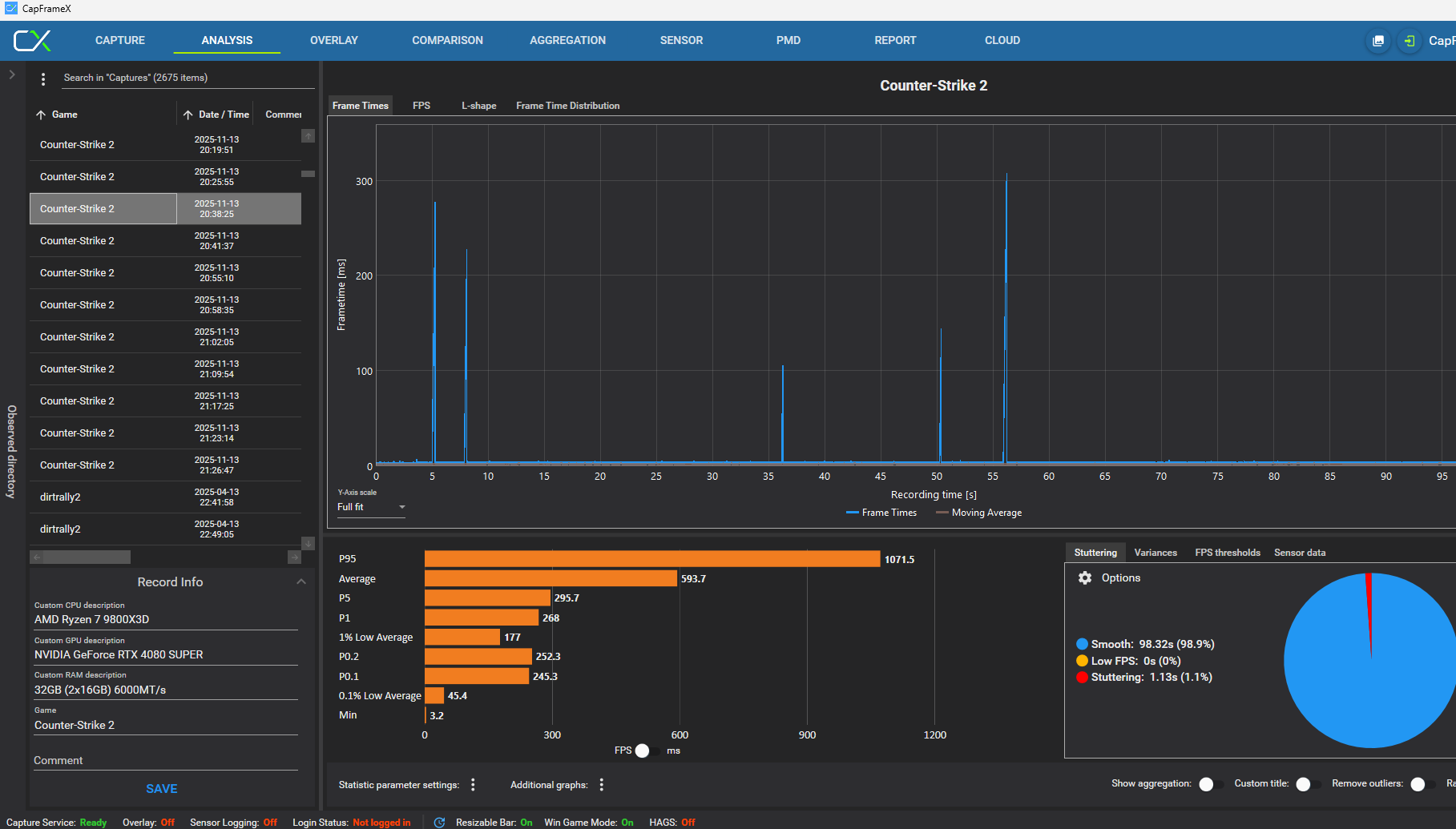Enable the Remove outliers toggle
This screenshot has width=1456, height=829.
(x=1422, y=784)
